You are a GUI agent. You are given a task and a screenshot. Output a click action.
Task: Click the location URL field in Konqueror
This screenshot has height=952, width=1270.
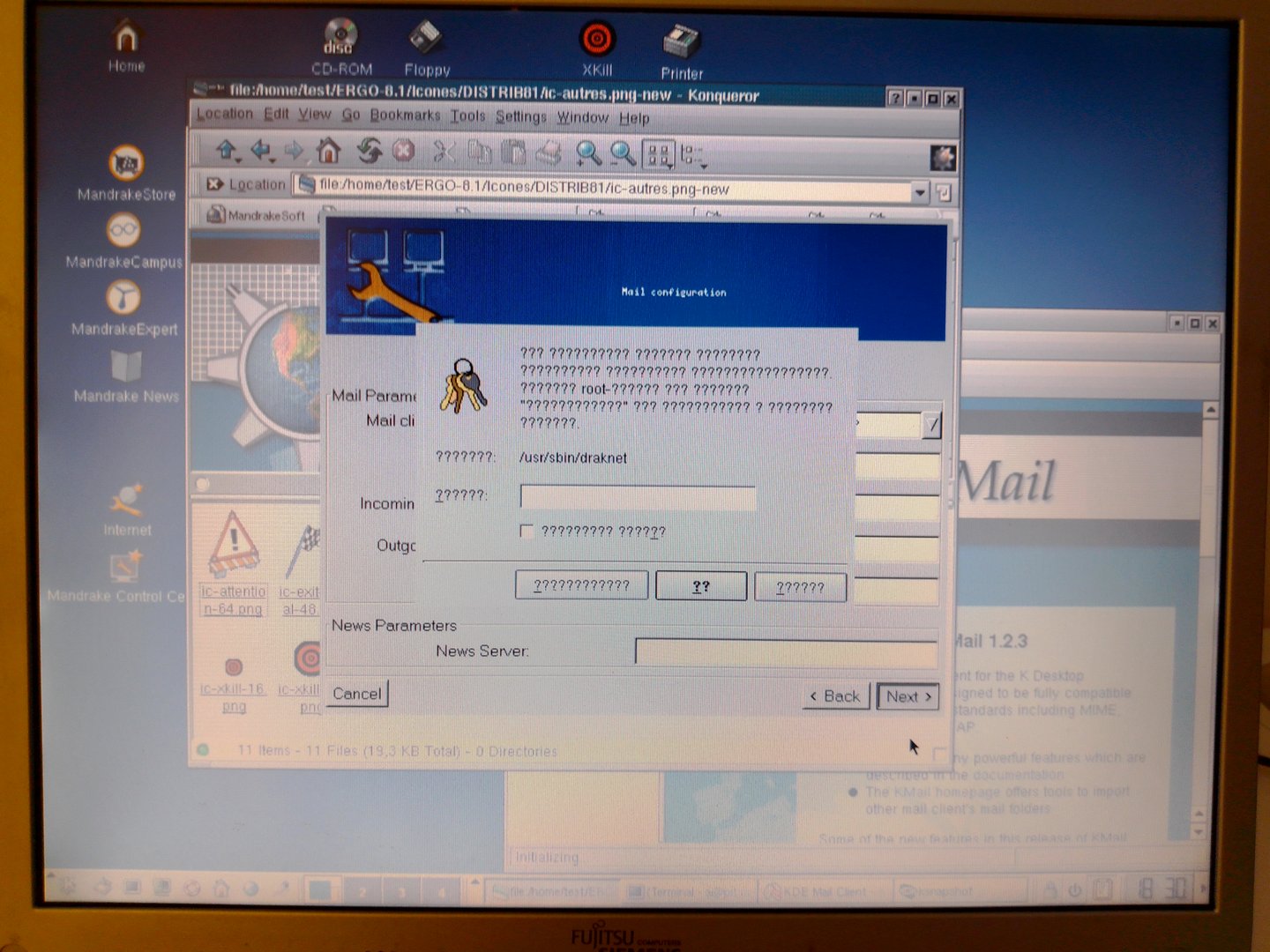coord(602,188)
